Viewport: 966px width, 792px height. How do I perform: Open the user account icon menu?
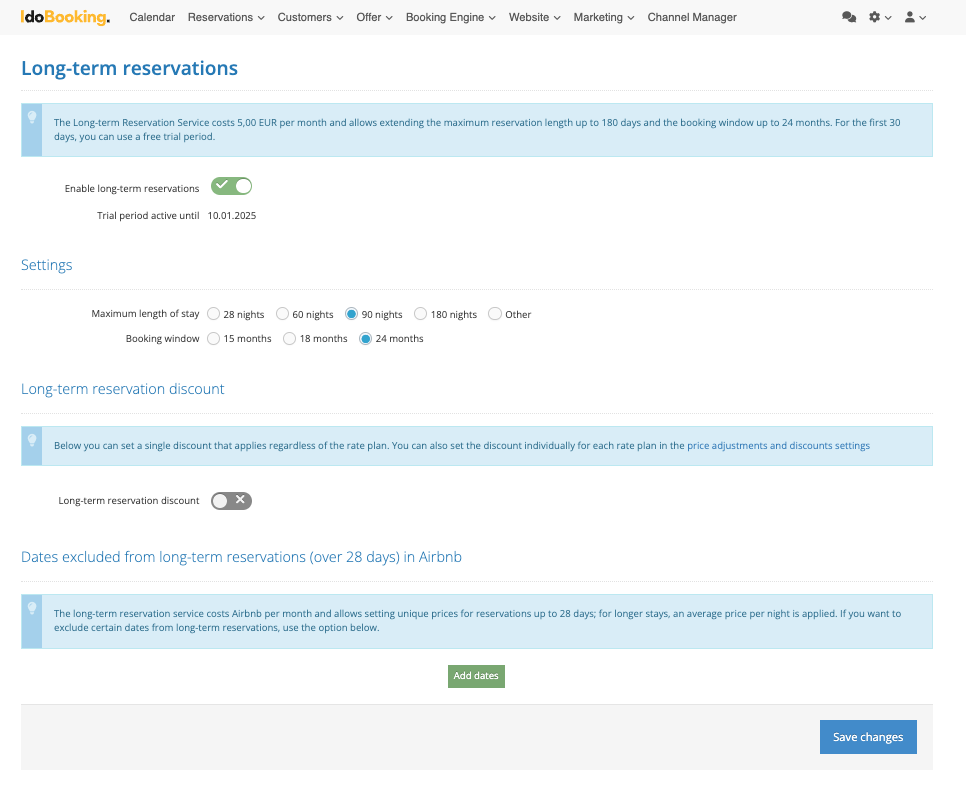914,17
